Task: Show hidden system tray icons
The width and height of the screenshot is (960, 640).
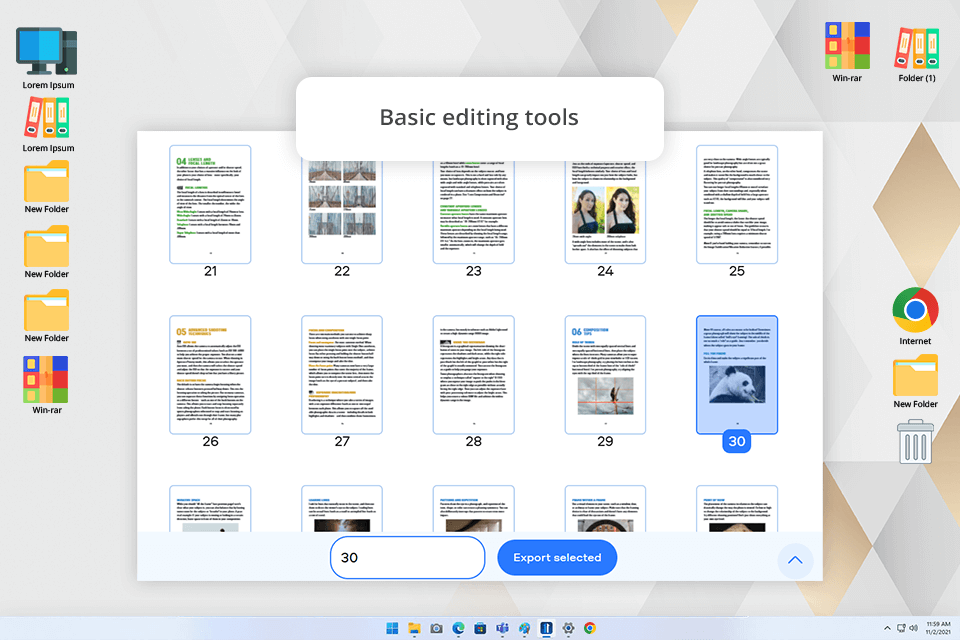Action: point(887,628)
